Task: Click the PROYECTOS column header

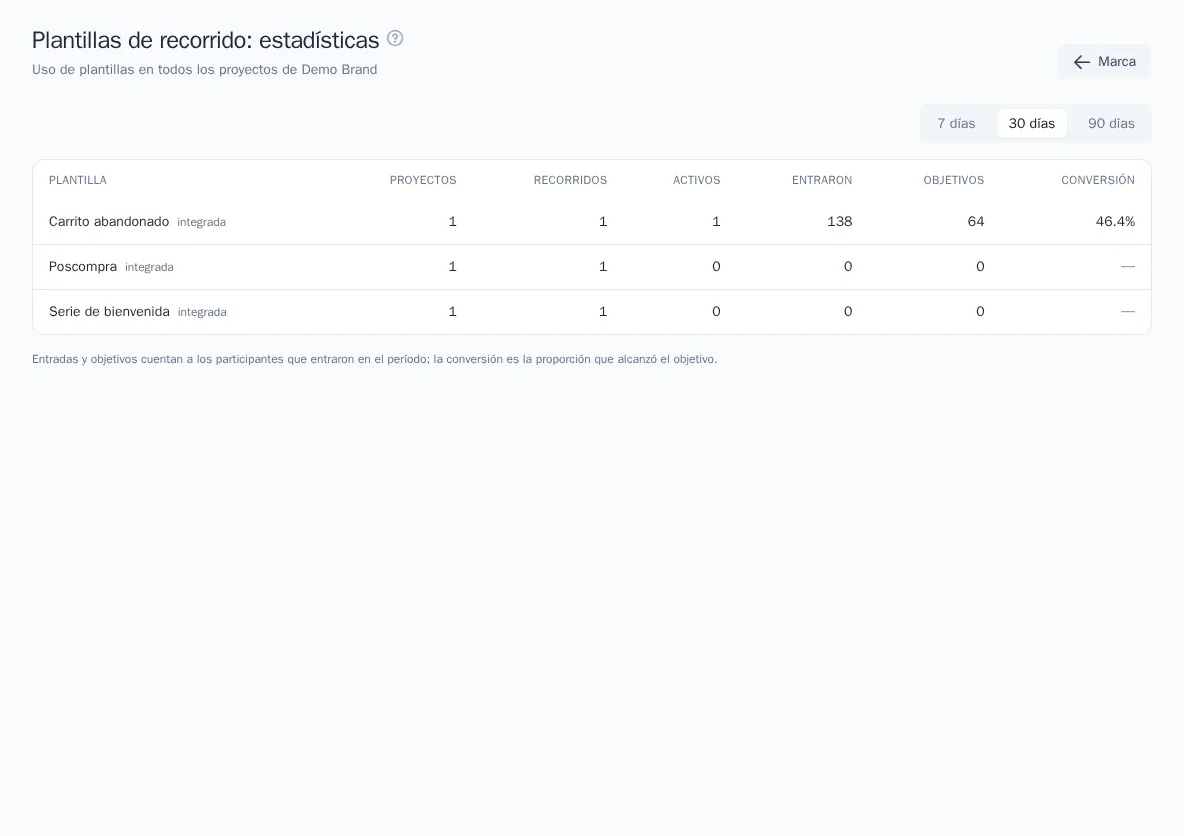Action: pos(423,180)
